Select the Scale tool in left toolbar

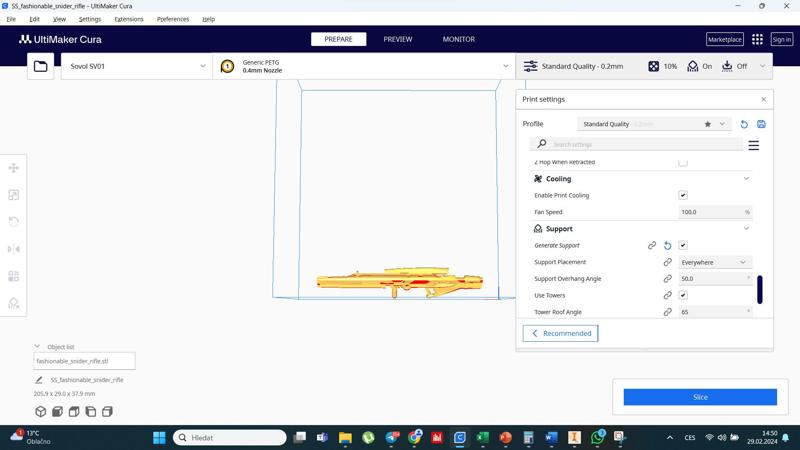14,195
